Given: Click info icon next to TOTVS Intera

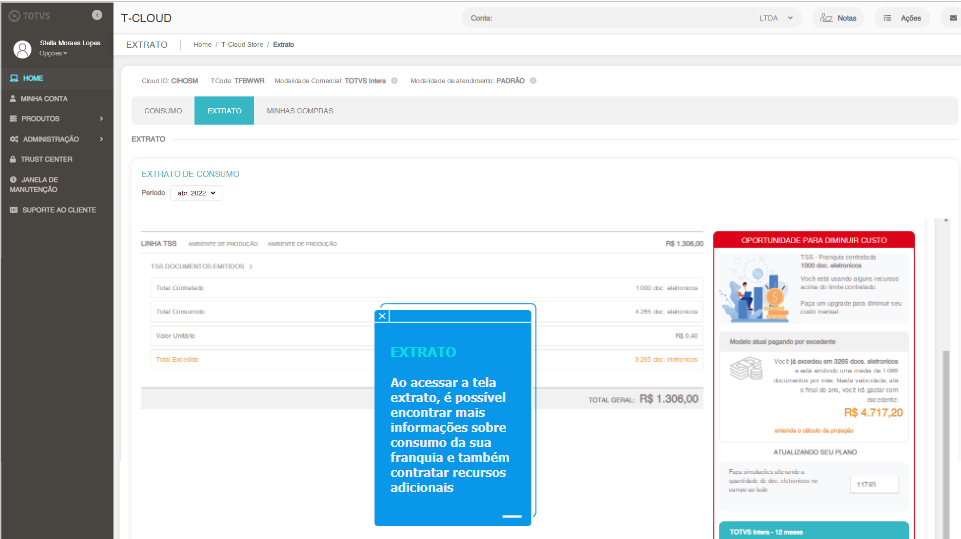Looking at the screenshot, I should point(394,80).
